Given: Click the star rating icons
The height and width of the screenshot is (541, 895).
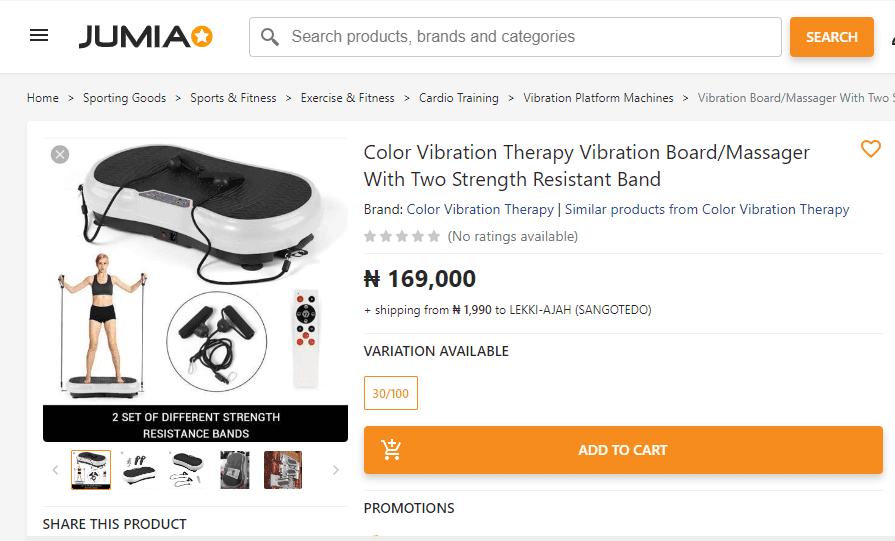Looking at the screenshot, I should (402, 237).
